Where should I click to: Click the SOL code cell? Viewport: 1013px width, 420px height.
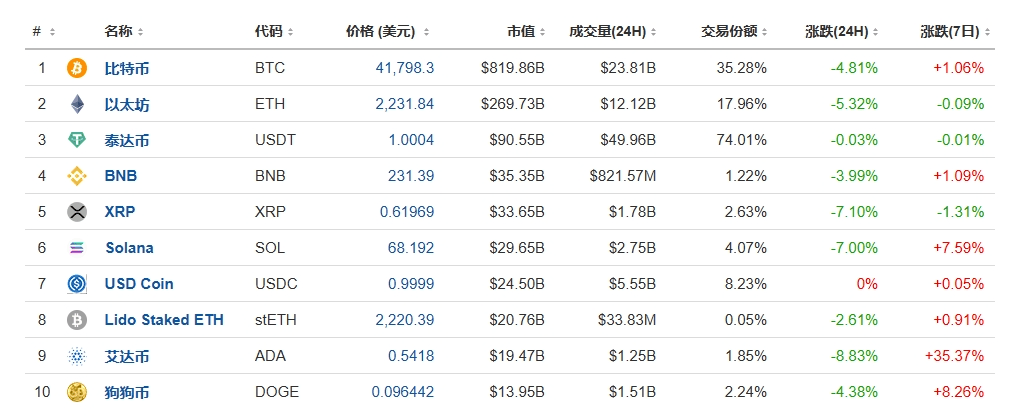pos(270,248)
